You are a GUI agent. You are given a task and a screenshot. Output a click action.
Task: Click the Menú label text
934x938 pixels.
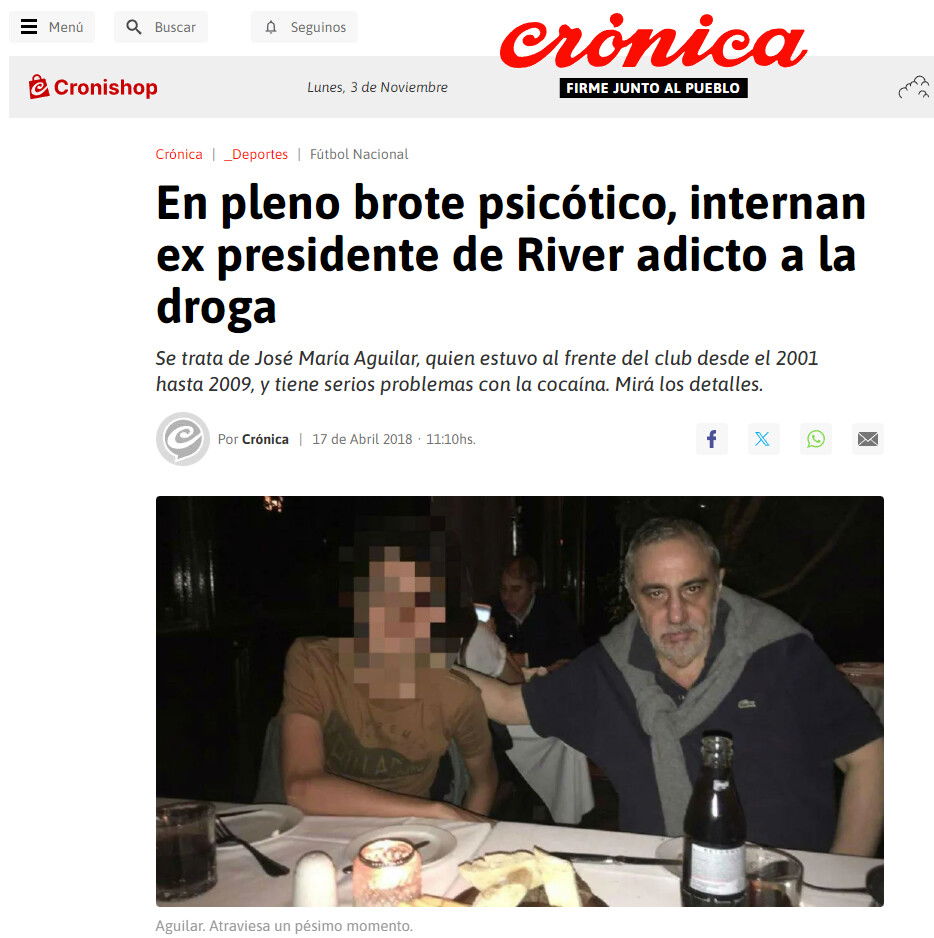(66, 27)
